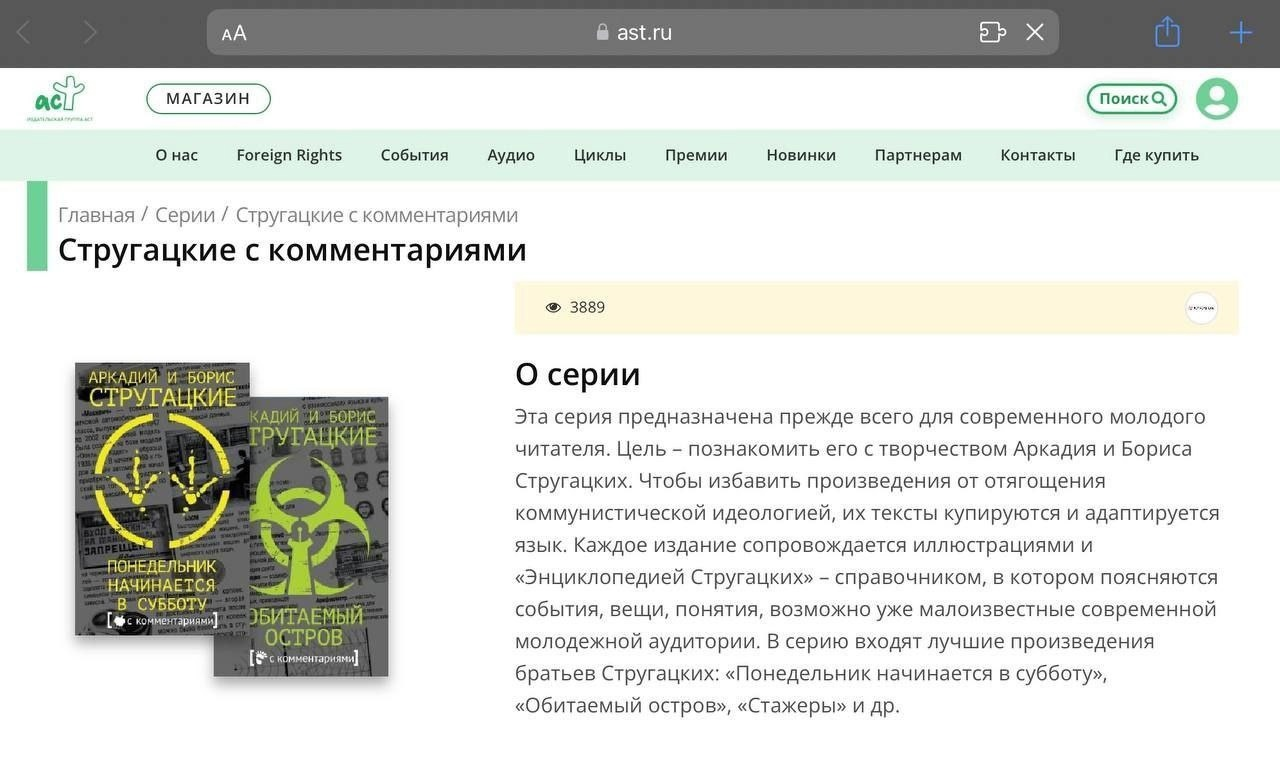
Task: Open the МАГАЗИН store button
Action: coord(208,98)
